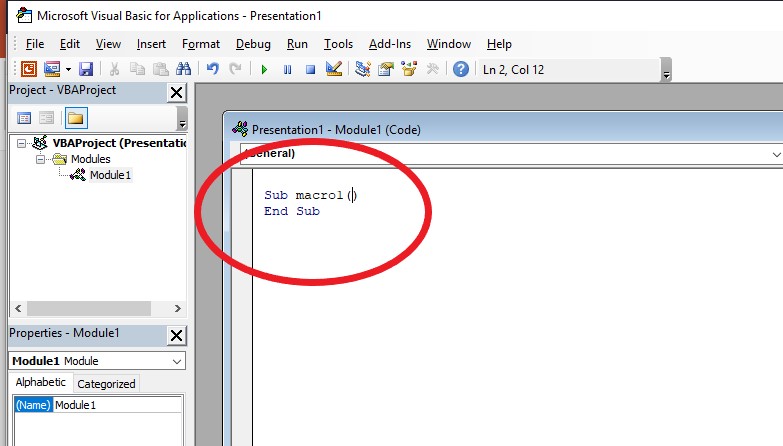Image resolution: width=783 pixels, height=446 pixels.
Task: Open the Properties Window toolbar icon
Action: (386, 69)
